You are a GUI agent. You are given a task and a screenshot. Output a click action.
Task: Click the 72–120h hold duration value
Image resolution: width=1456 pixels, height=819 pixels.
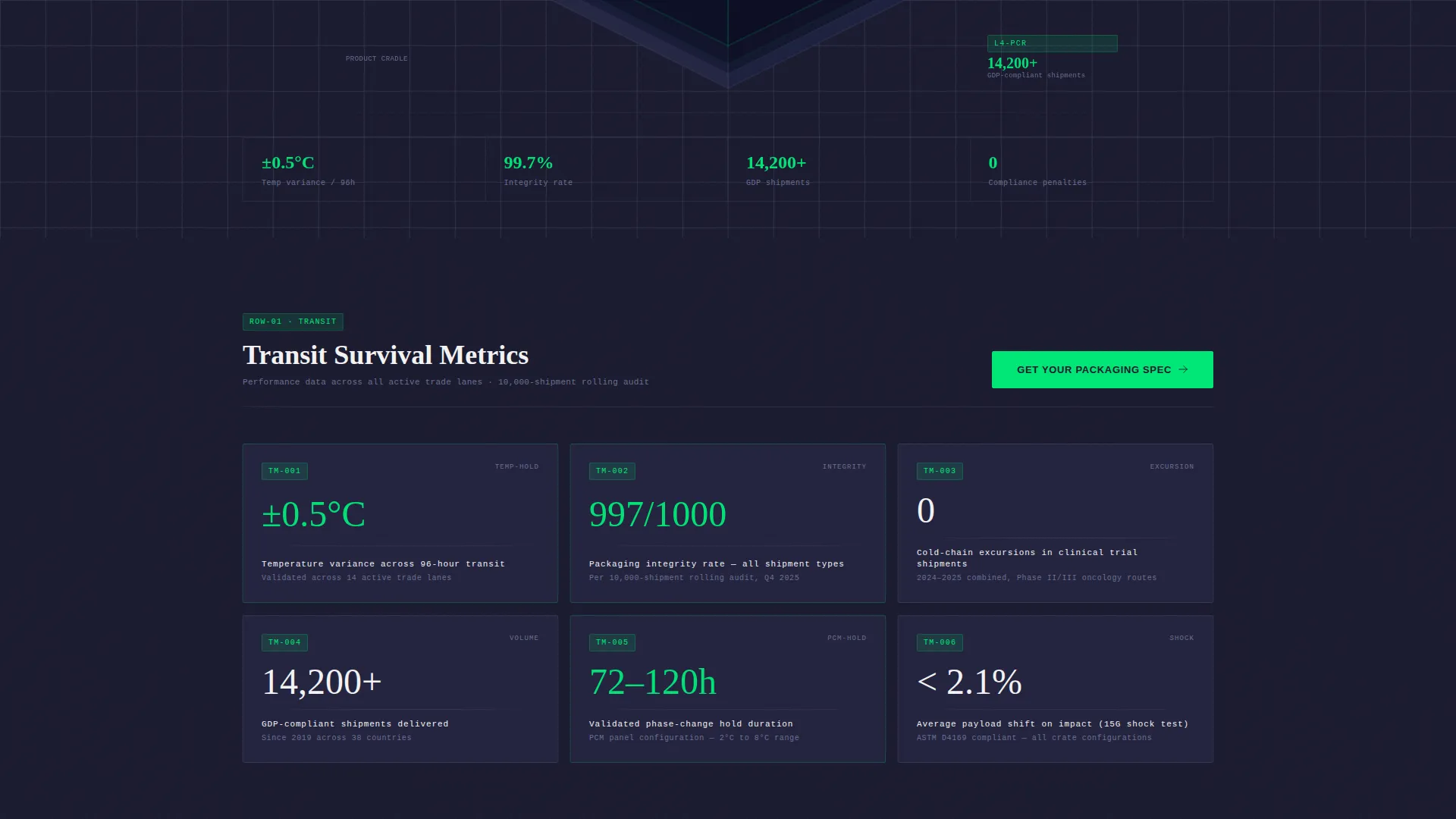coord(652,682)
